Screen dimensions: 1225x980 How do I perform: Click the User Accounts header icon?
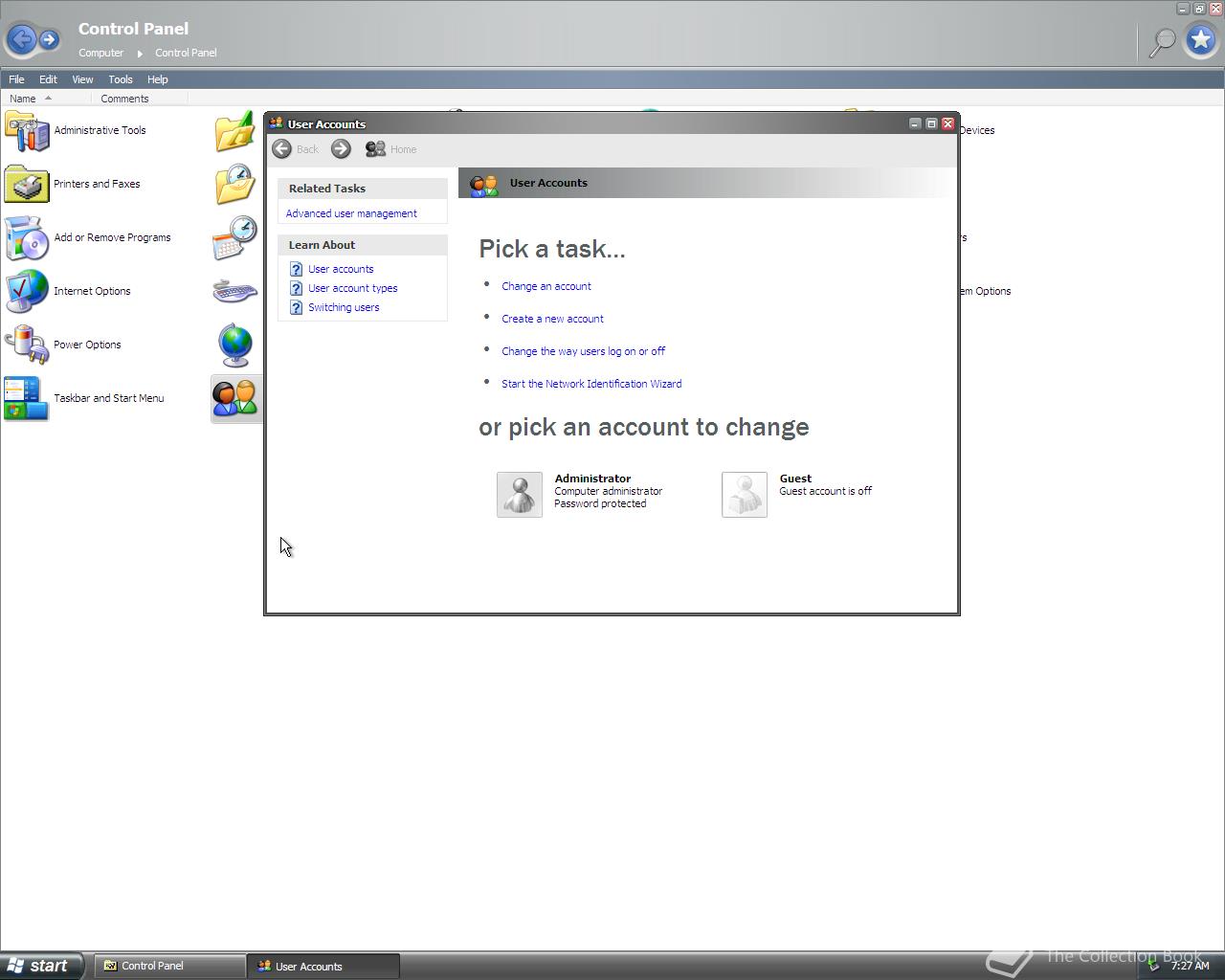click(483, 185)
